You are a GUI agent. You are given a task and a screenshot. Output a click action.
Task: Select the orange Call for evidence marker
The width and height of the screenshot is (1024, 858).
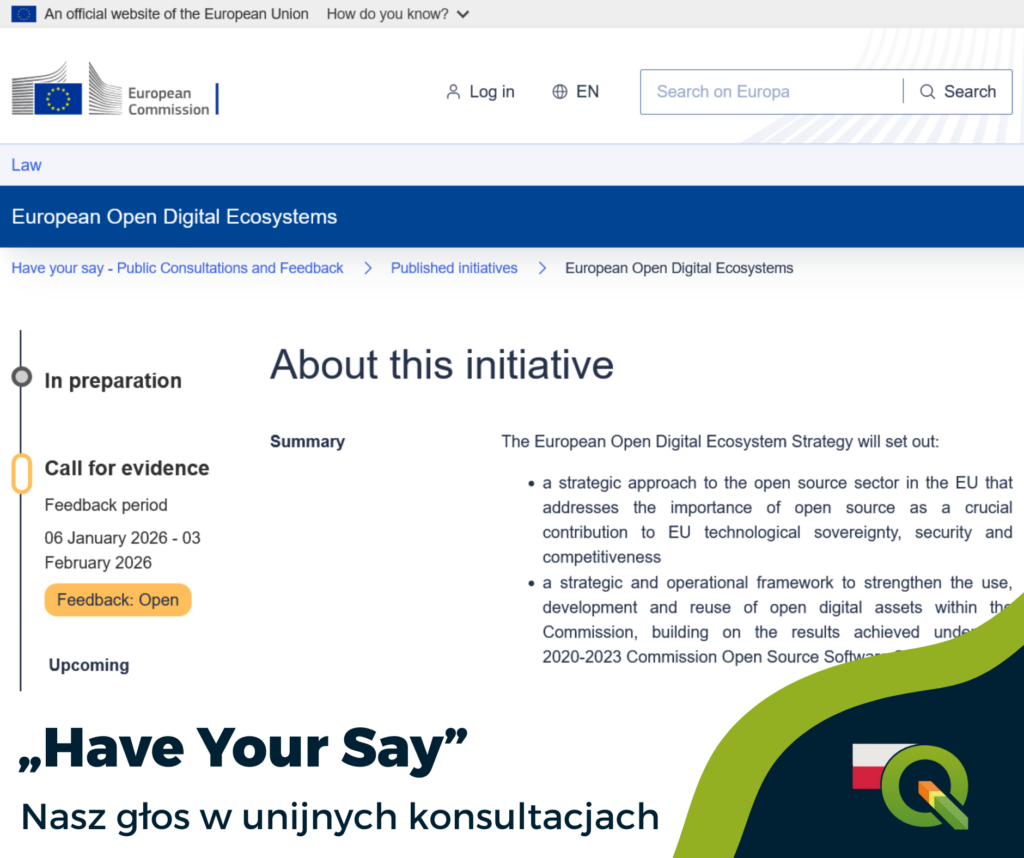point(21,473)
